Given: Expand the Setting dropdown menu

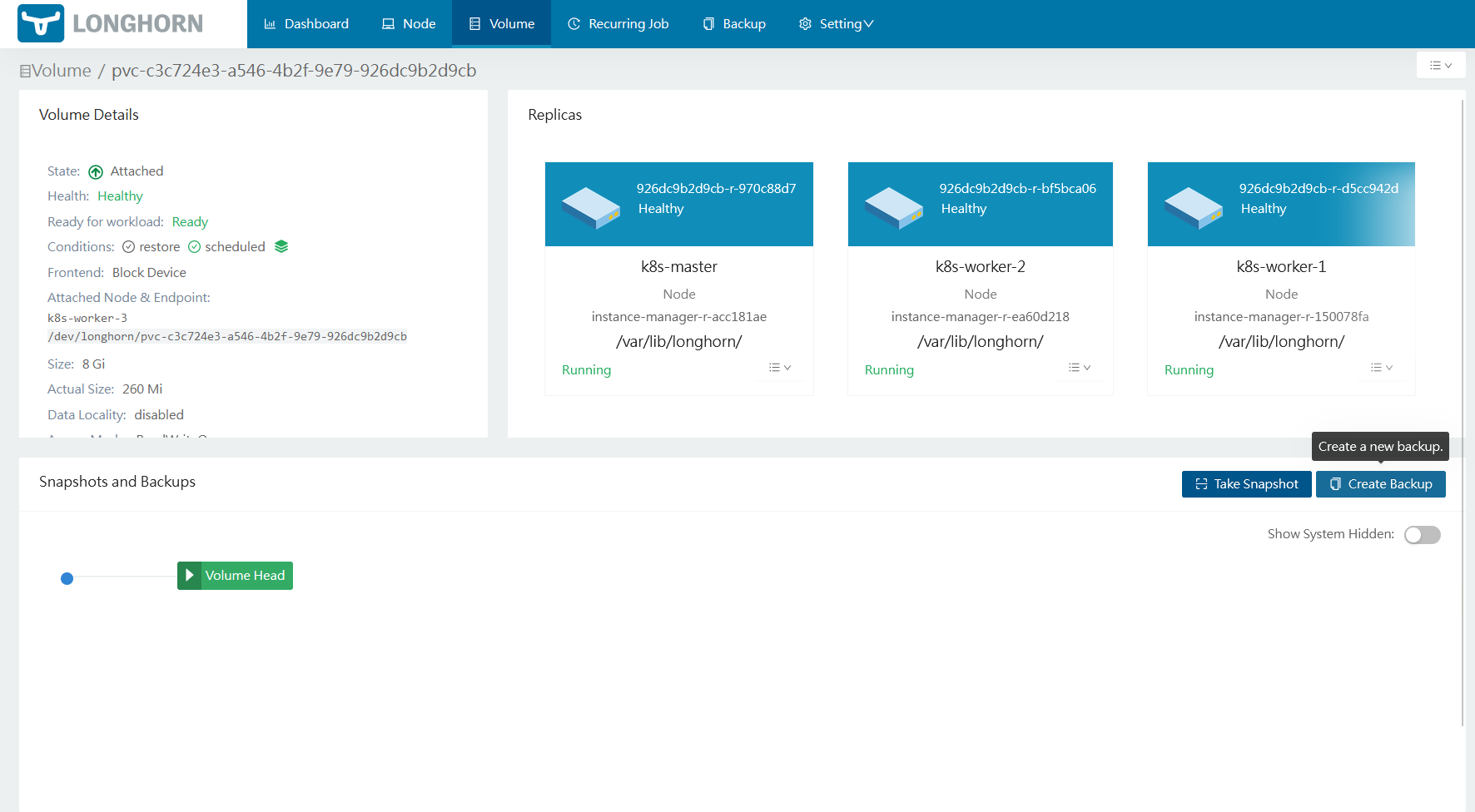Looking at the screenshot, I should coord(837,23).
